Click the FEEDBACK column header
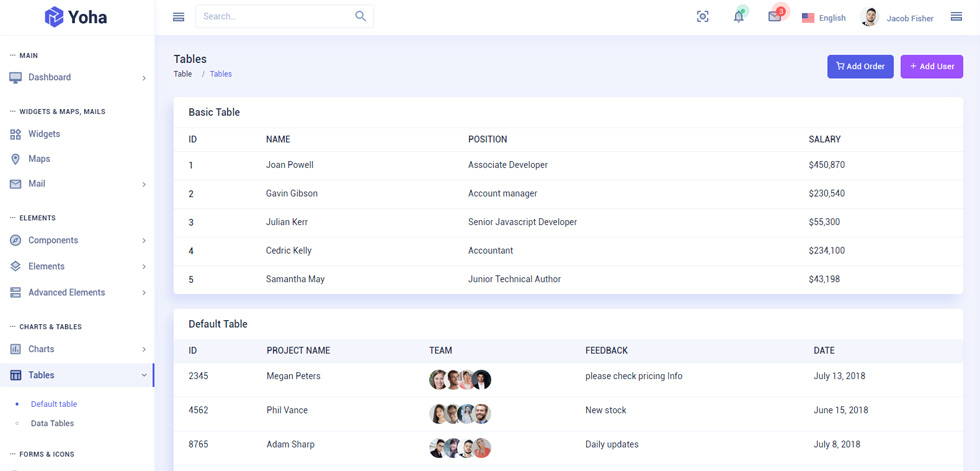Screen dimensions: 980x471 606,350
